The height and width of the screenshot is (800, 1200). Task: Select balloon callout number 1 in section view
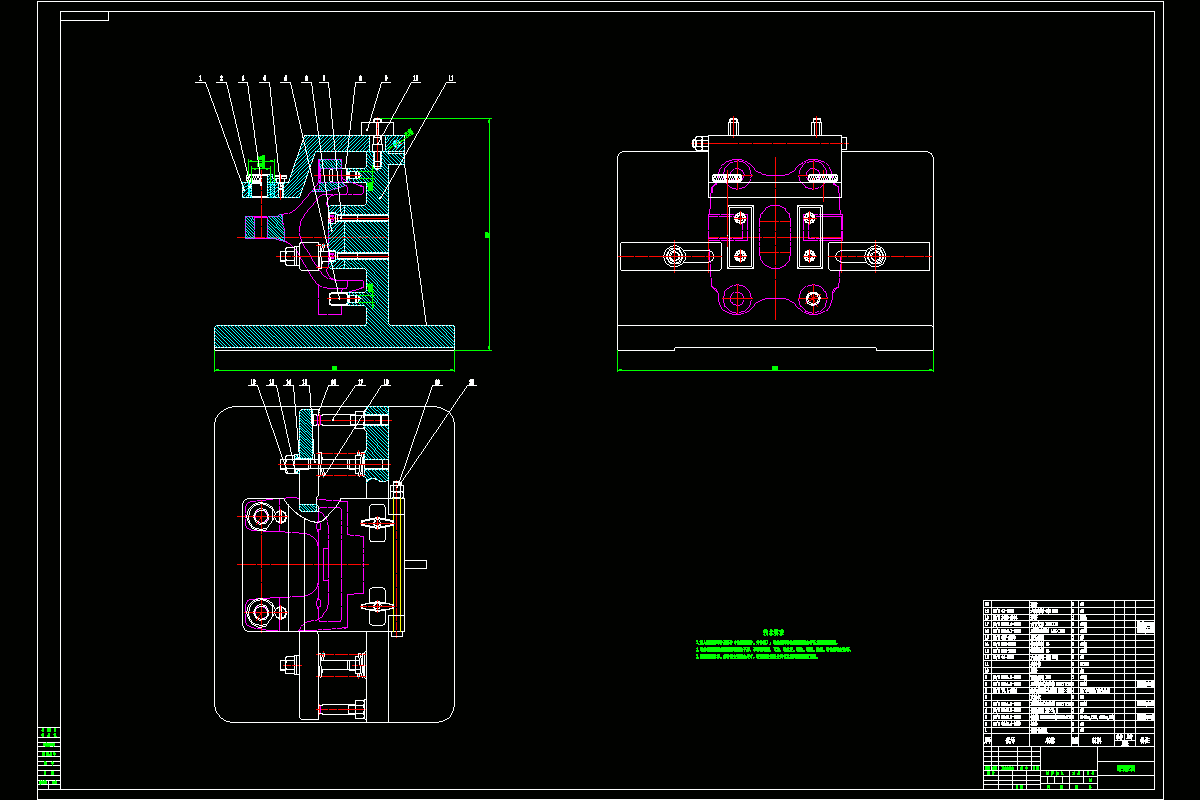(199, 77)
